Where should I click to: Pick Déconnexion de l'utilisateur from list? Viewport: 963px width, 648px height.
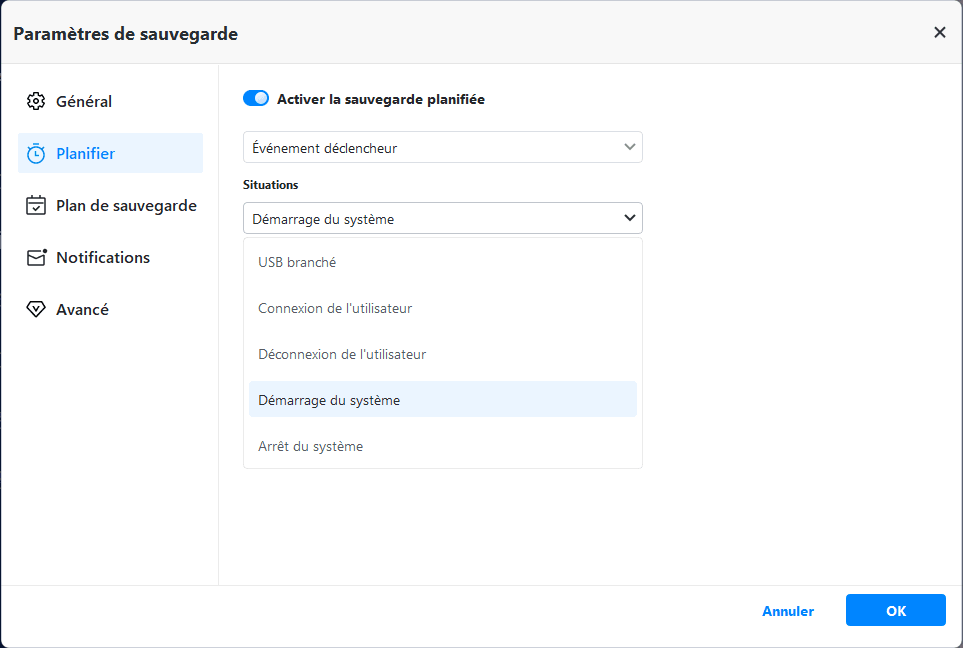tap(342, 354)
